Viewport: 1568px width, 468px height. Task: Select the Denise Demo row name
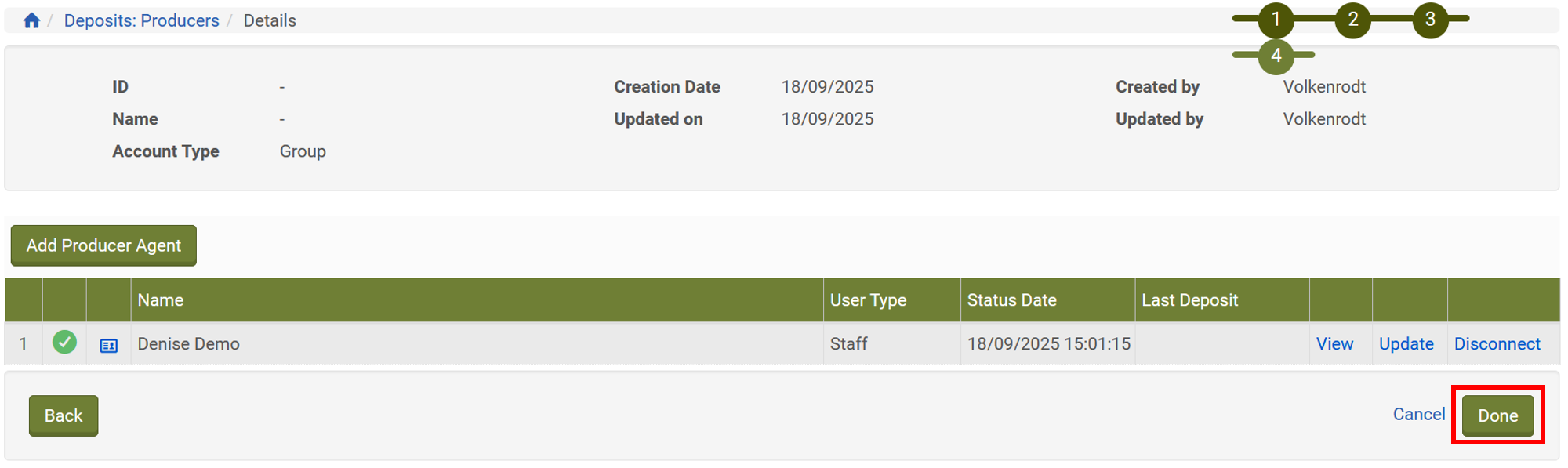[x=189, y=344]
